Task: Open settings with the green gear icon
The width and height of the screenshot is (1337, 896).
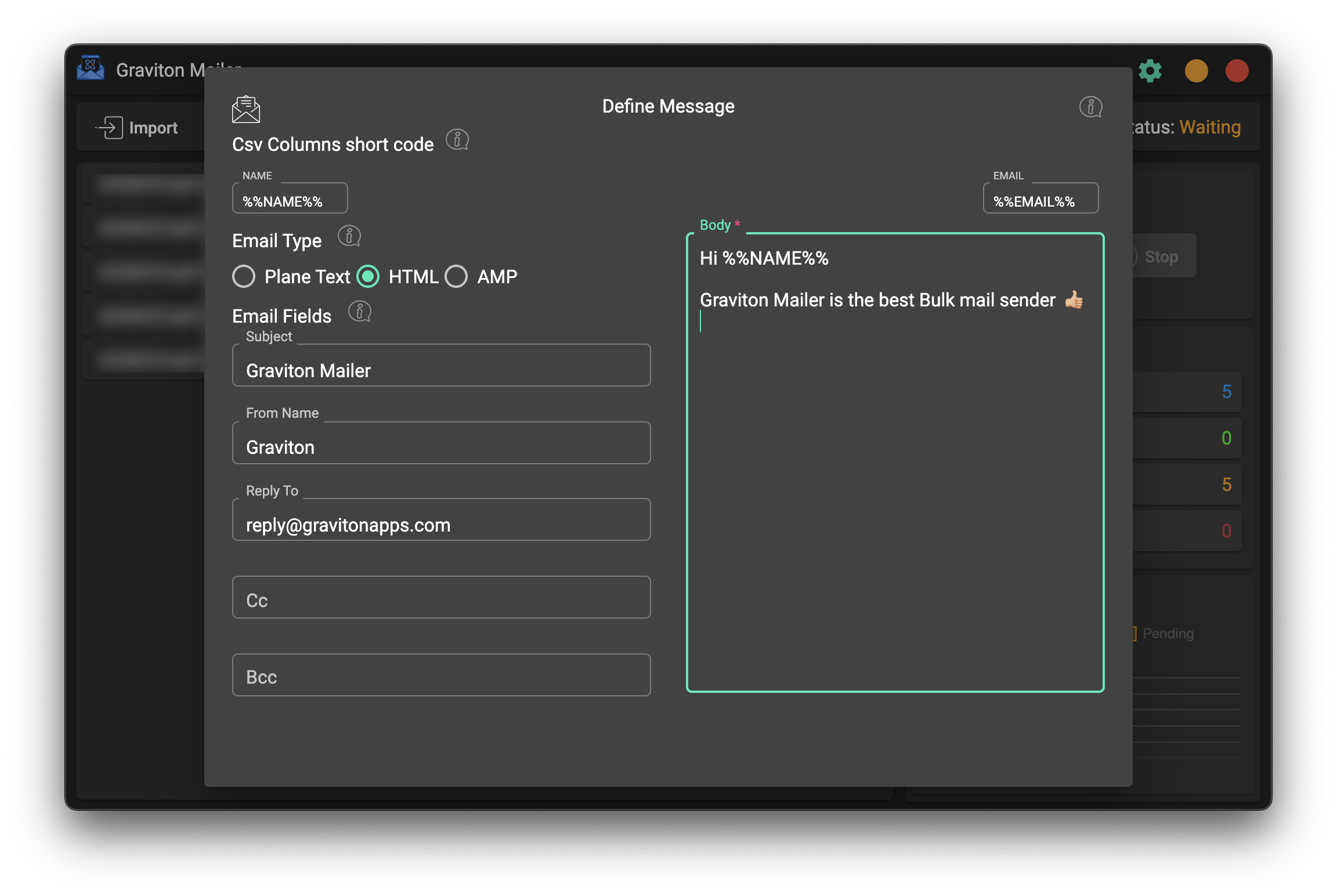Action: [x=1150, y=70]
